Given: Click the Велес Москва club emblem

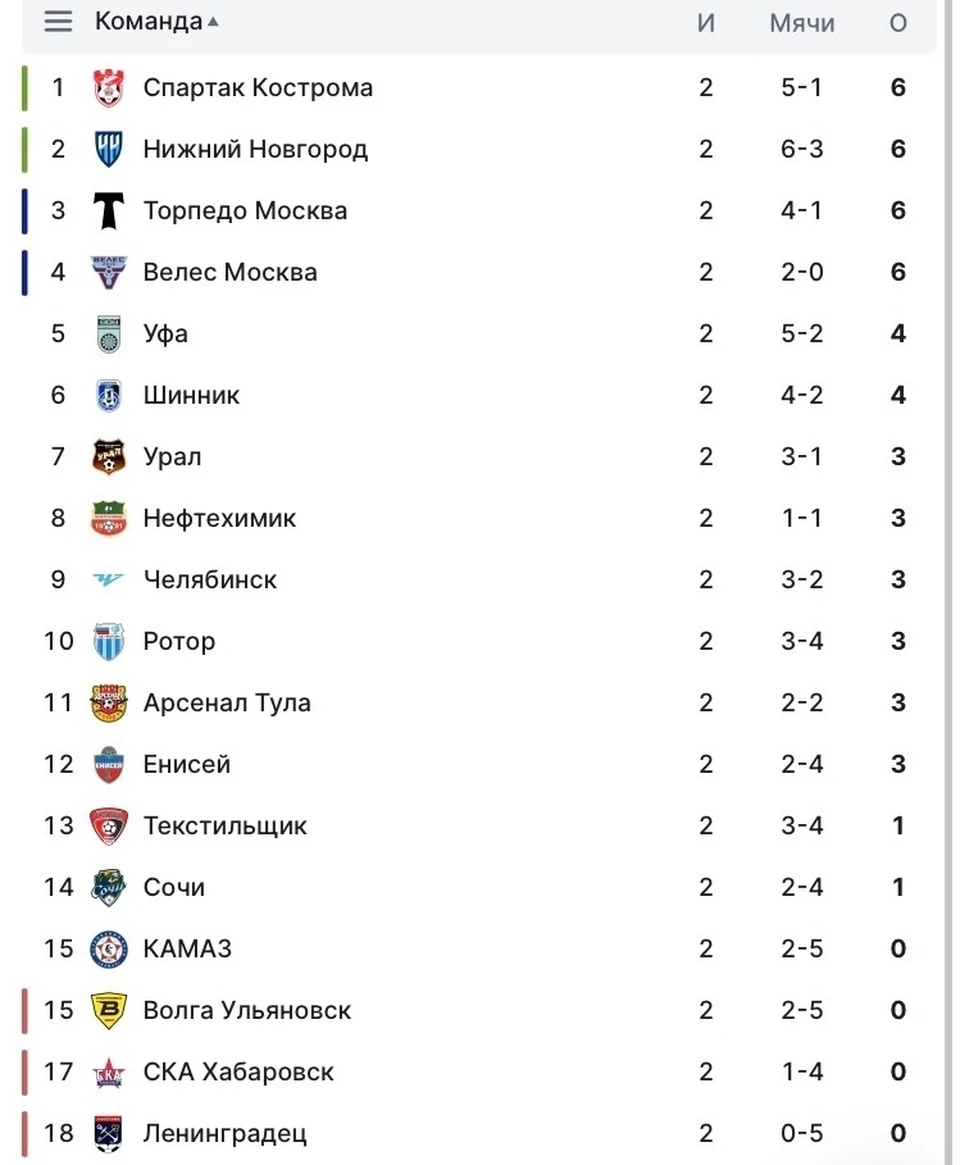Looking at the screenshot, I should click(108, 272).
